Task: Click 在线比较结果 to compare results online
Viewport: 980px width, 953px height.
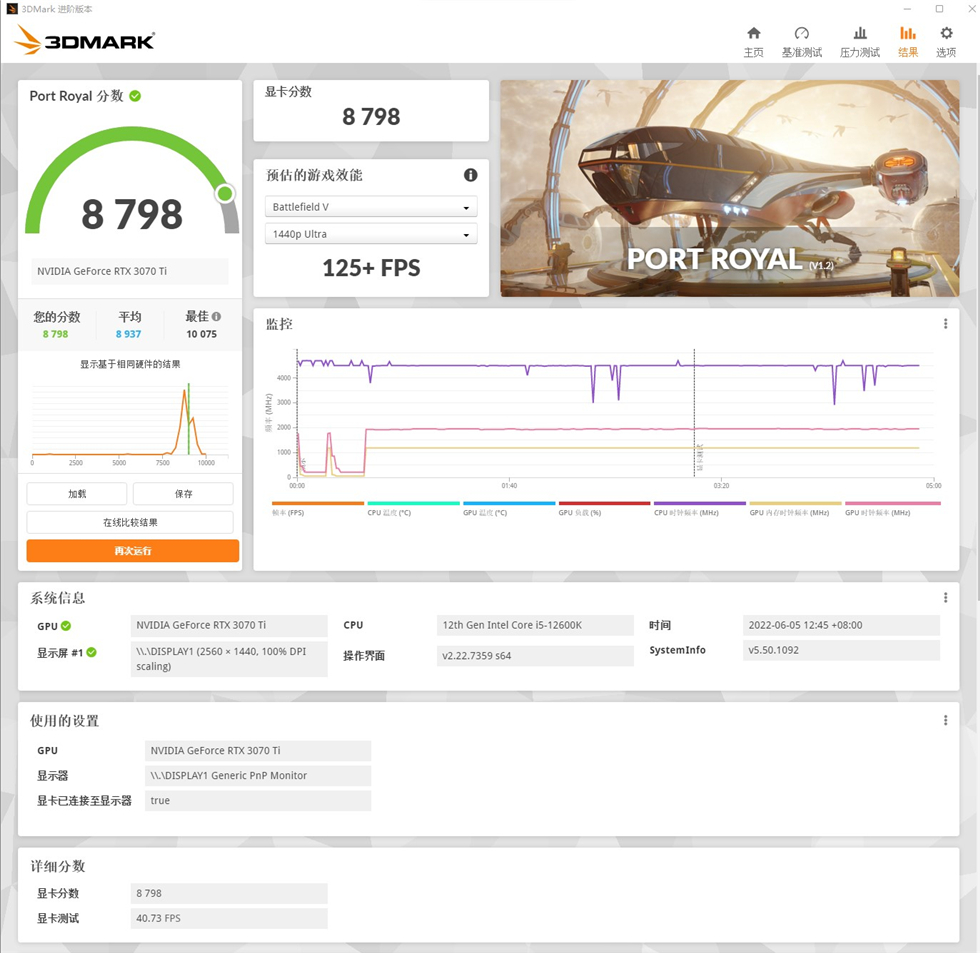Action: 131,522
